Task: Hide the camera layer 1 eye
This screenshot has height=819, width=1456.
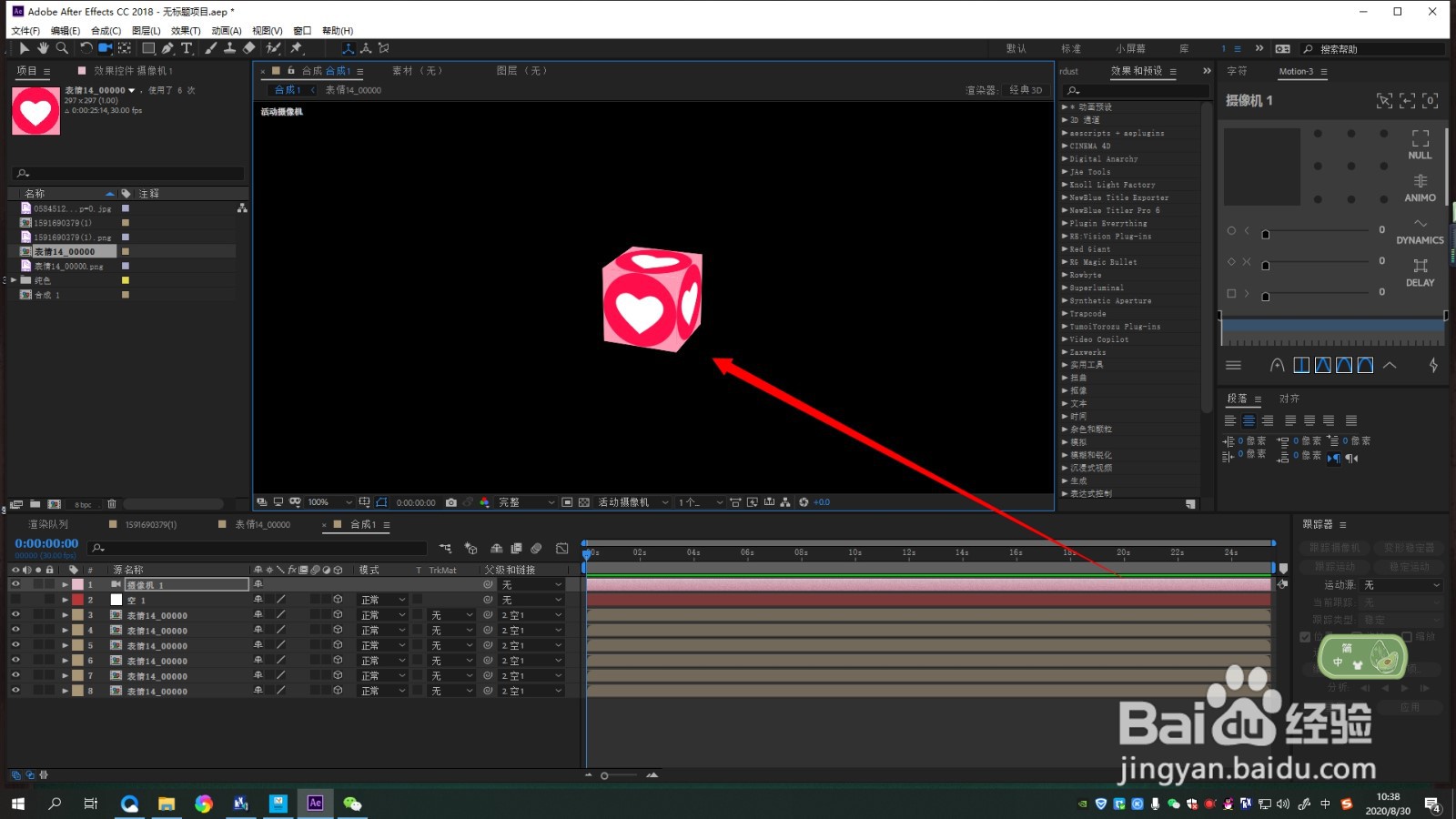Action: [x=15, y=584]
